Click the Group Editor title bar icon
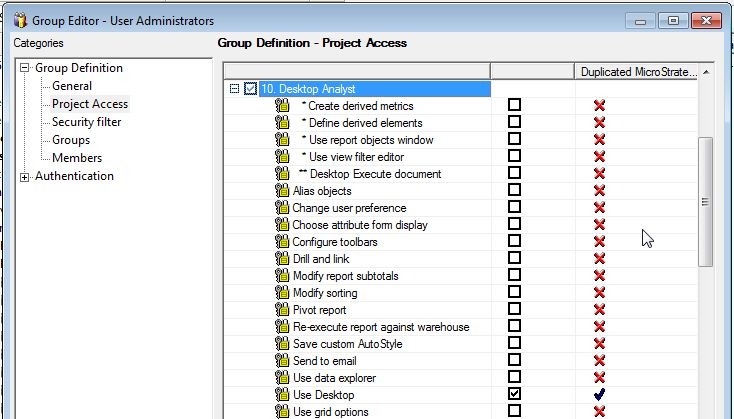The width and height of the screenshot is (734, 419). point(18,19)
